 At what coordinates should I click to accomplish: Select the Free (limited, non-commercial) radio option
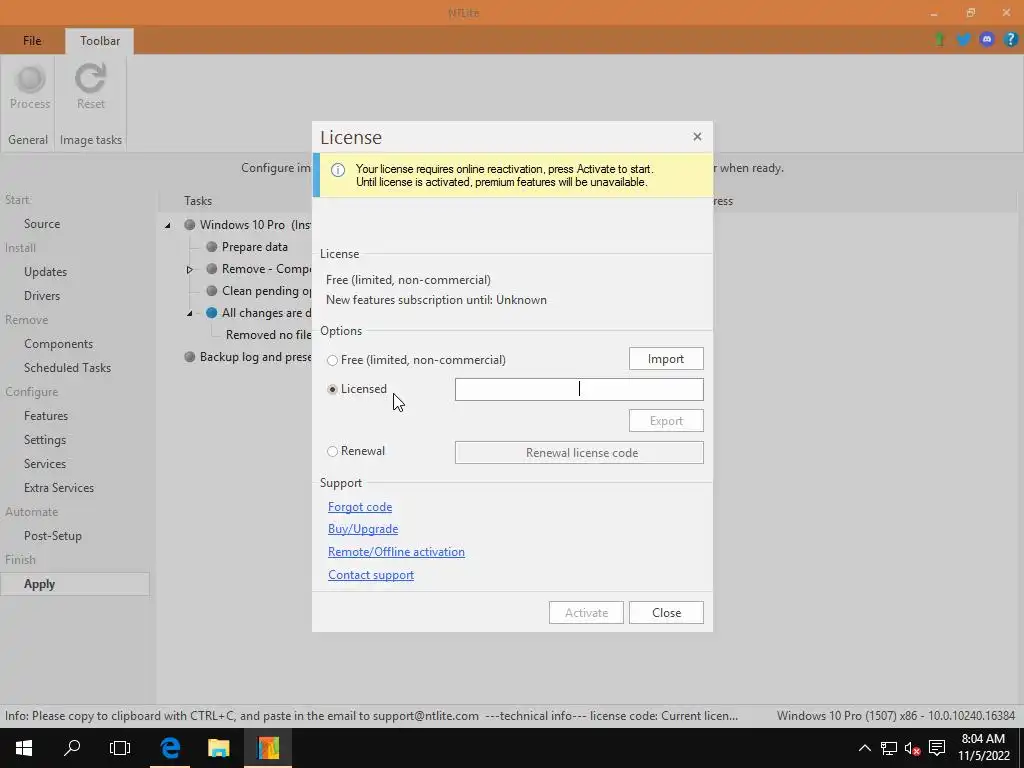(332, 360)
